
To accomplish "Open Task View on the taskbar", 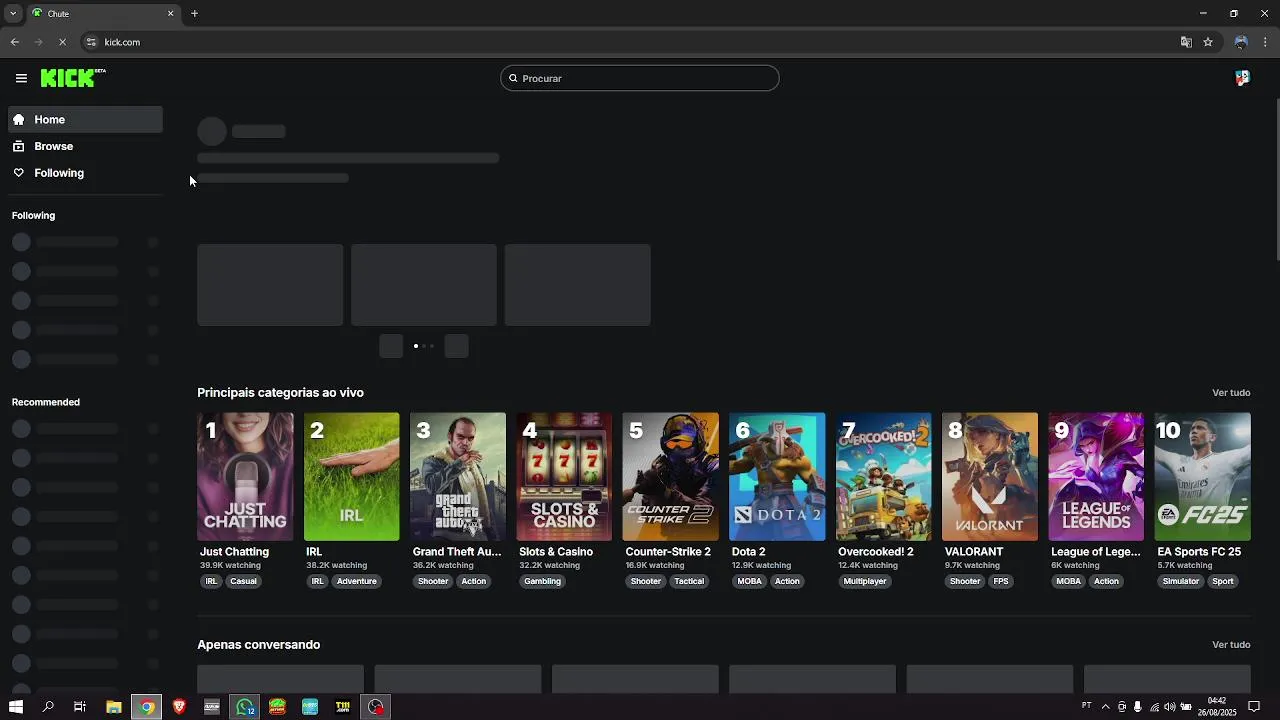I will pos(80,707).
